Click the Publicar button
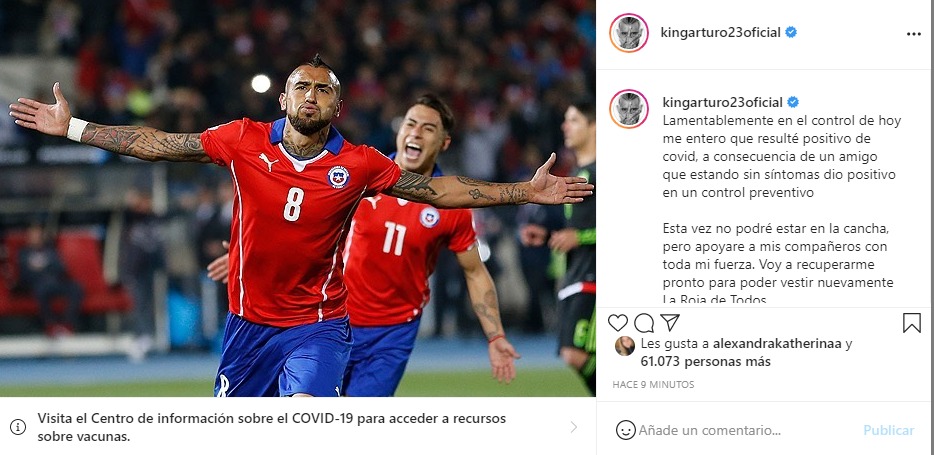The image size is (934, 455). 889,431
